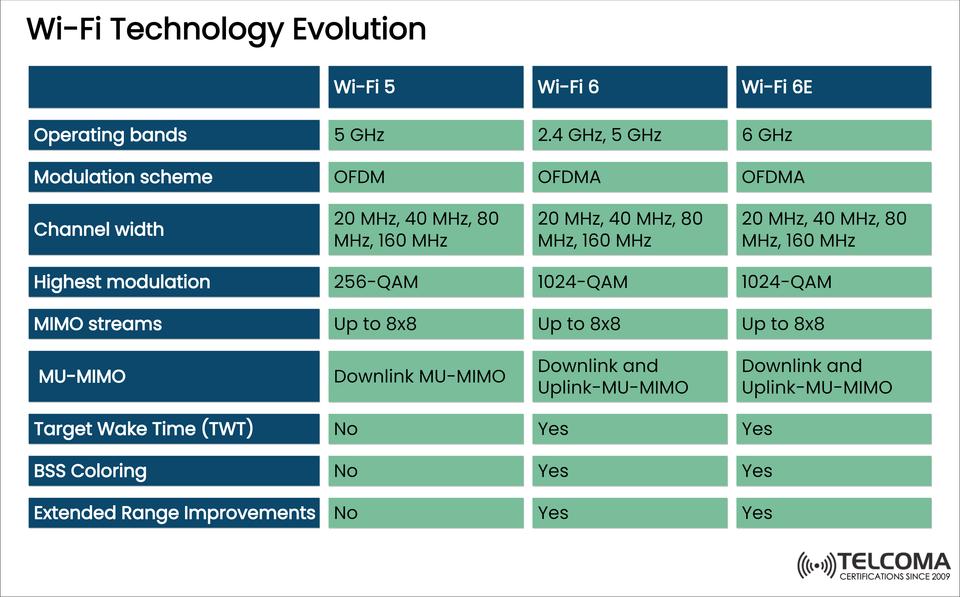960x597 pixels.
Task: Click BSS Coloring No cell for Wi-Fi 5
Action: (425, 471)
